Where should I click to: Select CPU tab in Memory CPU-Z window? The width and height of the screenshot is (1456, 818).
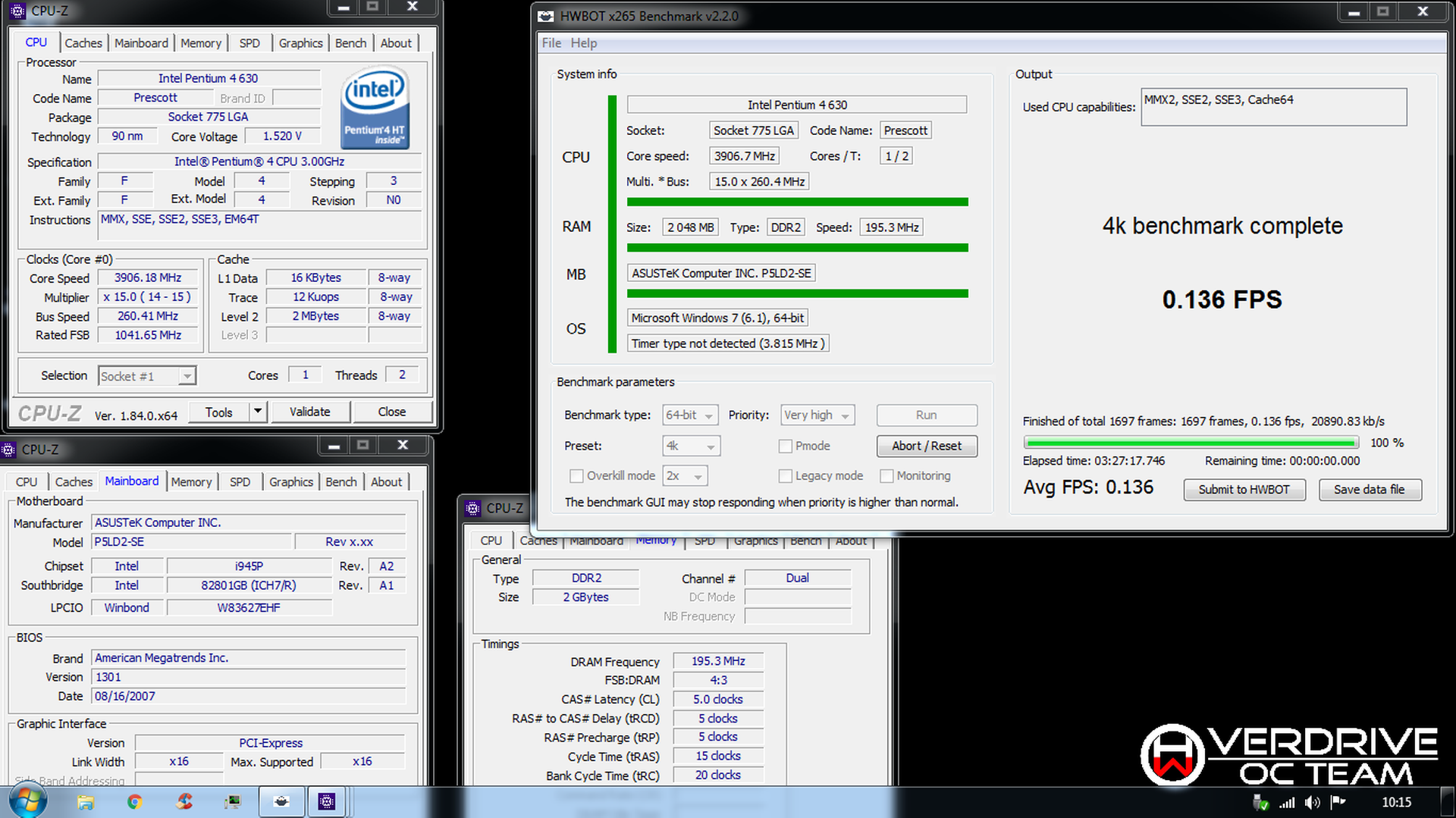pos(491,541)
